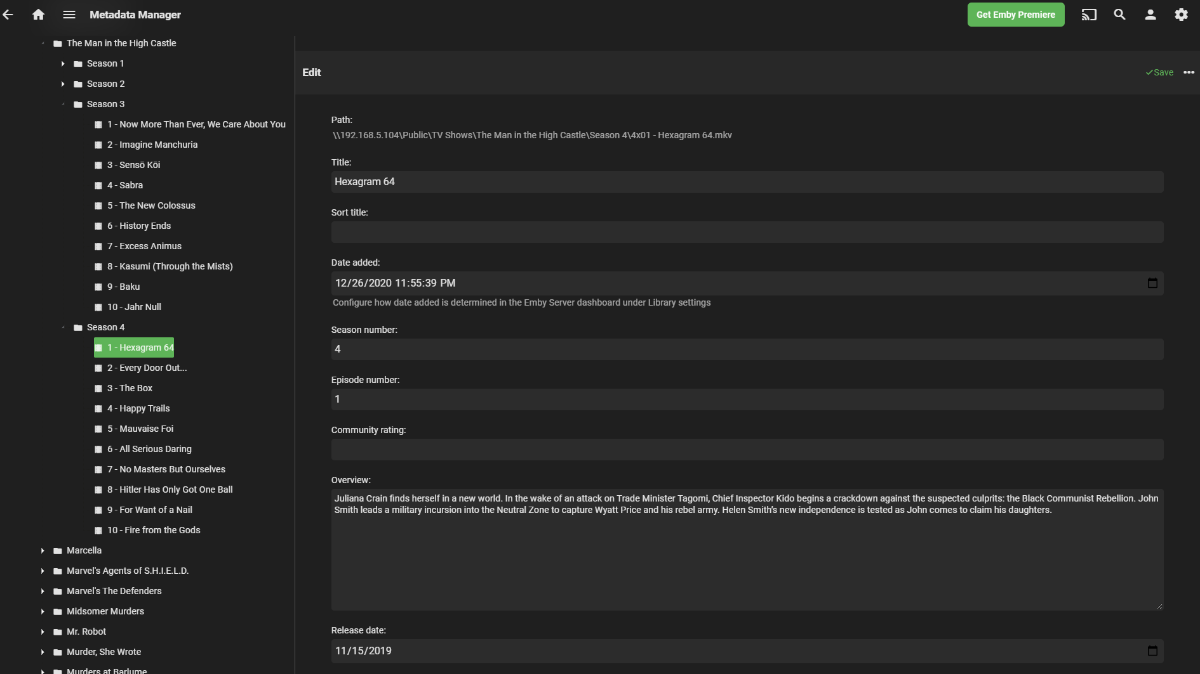Open the Date added calendar picker
The width and height of the screenshot is (1200, 674).
click(1152, 283)
